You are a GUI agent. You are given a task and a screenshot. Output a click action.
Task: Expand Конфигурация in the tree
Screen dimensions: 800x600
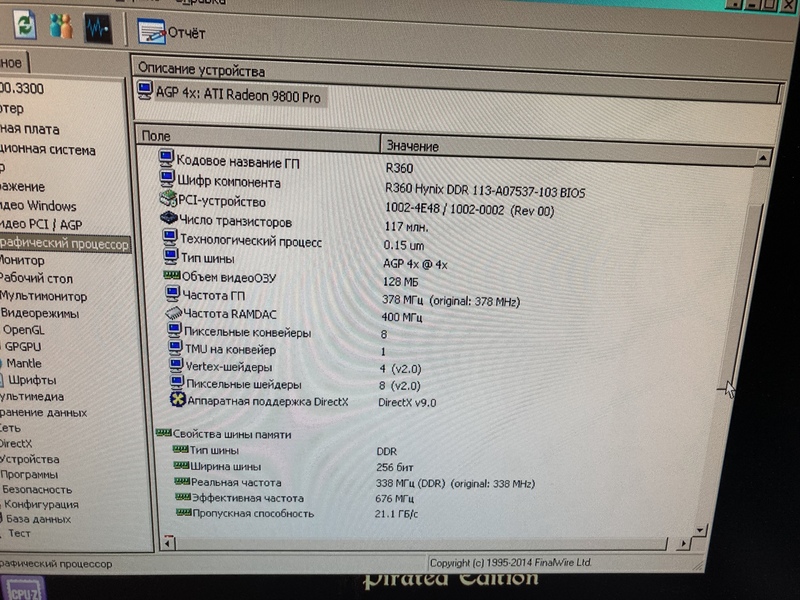pyautogui.click(x=41, y=504)
